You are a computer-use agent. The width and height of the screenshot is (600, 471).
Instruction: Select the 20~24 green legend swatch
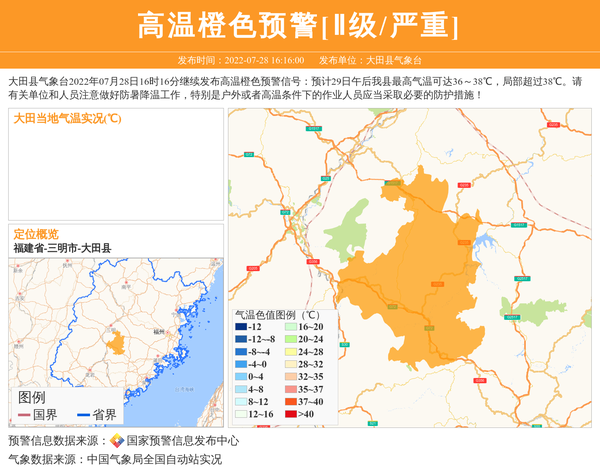coord(289,339)
